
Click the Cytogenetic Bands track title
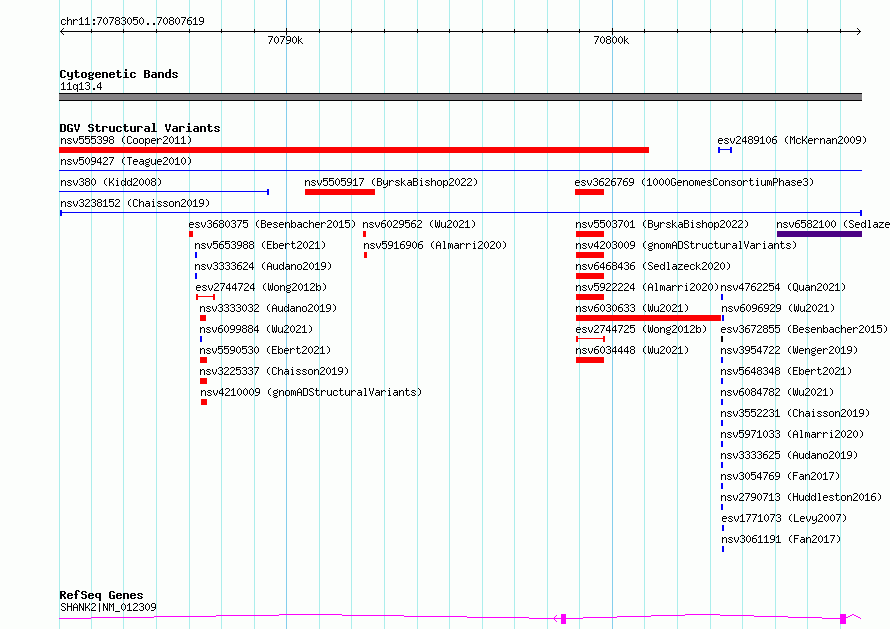(x=119, y=74)
